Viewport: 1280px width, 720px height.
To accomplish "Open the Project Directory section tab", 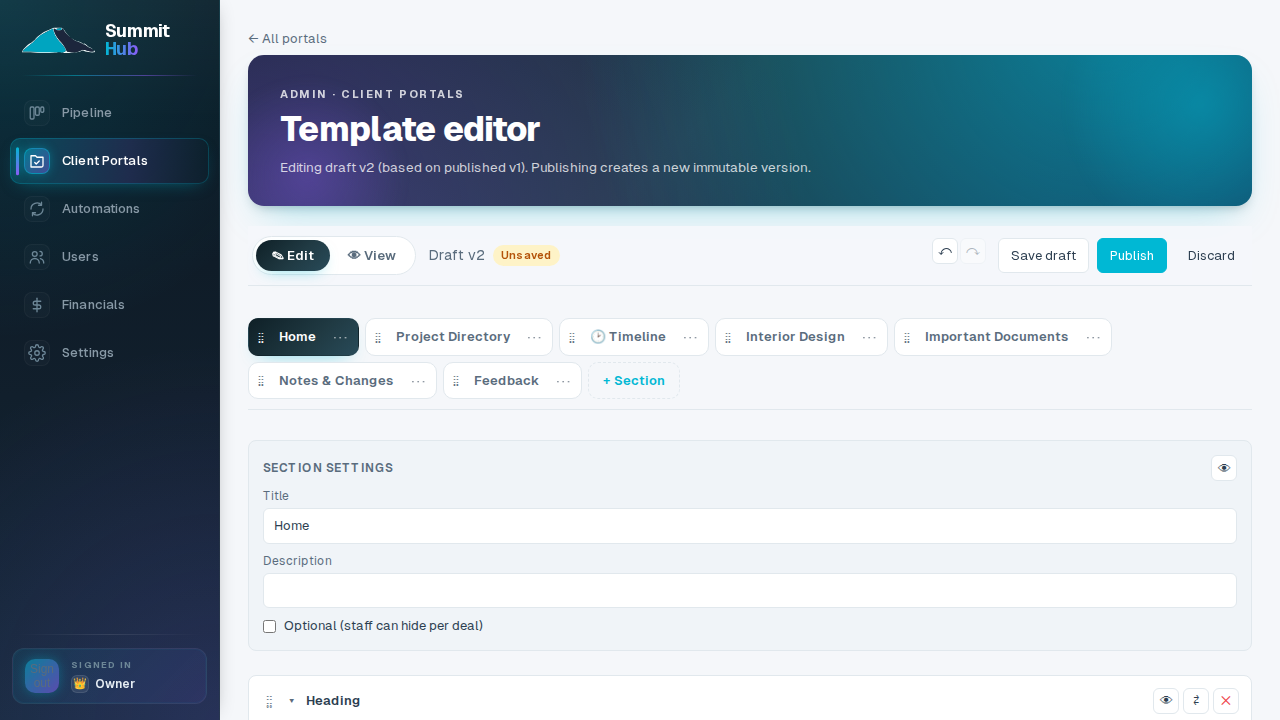I will click(453, 337).
